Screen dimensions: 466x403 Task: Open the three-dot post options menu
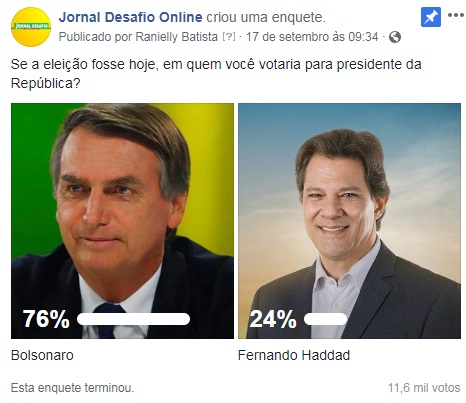point(455,15)
